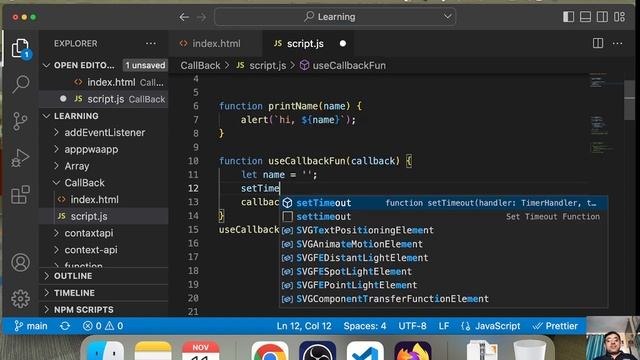Select index.html under Open Editors

point(104,82)
